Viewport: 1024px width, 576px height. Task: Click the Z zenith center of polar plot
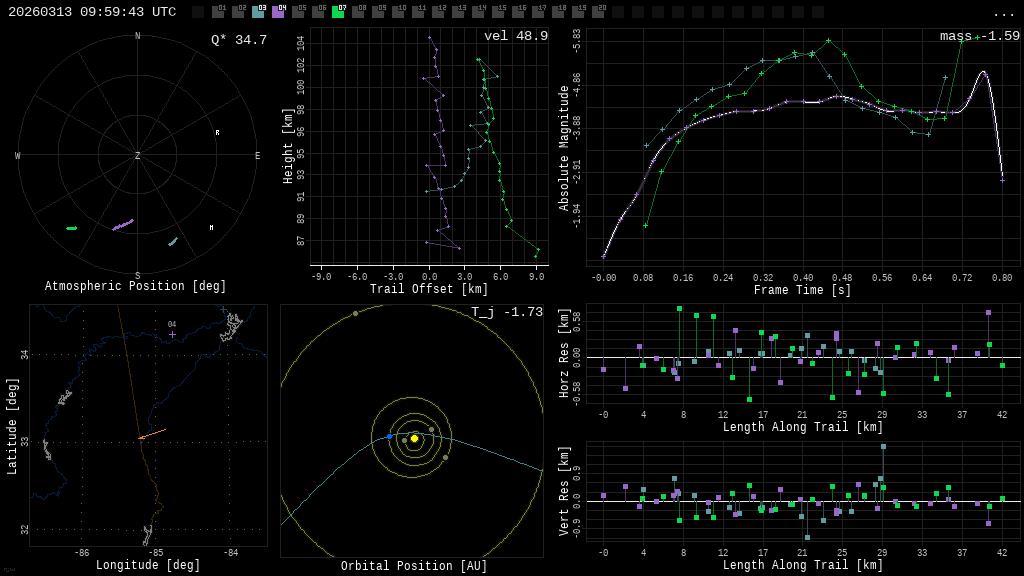[x=138, y=156]
